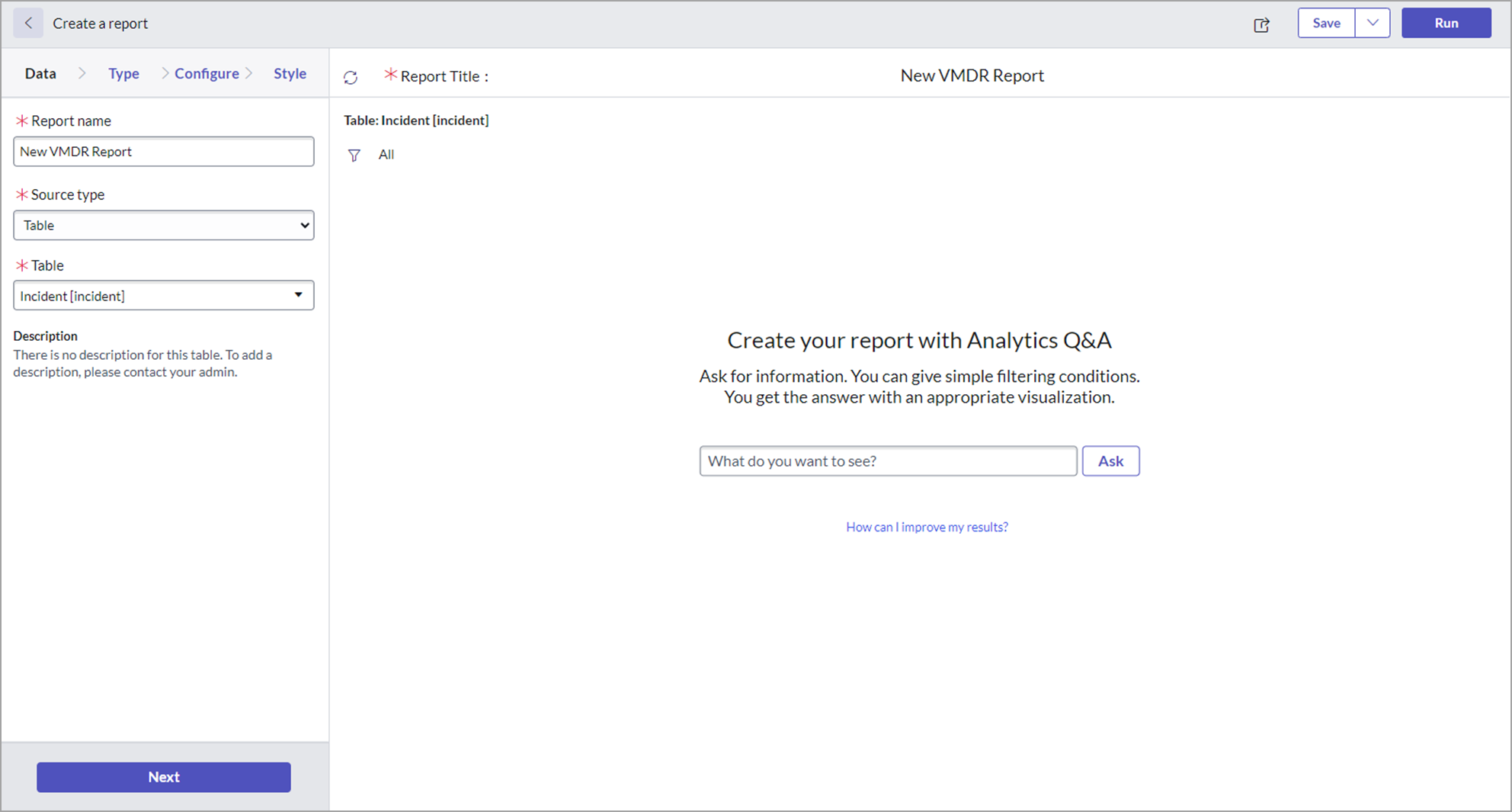Click the Report name input field
1512x812 pixels.
point(163,151)
